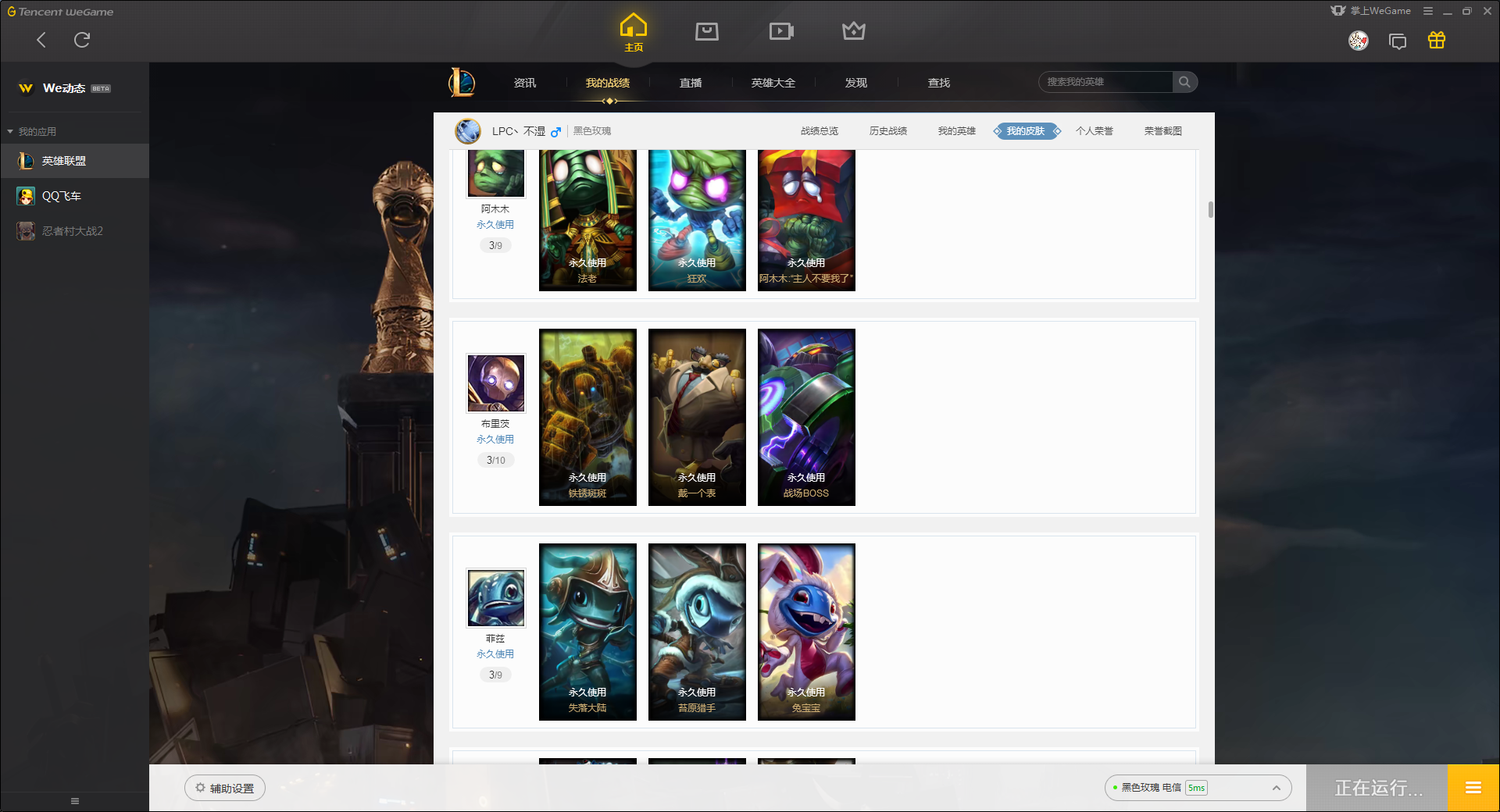Open the 铁锈斑斑 skin card
The image size is (1500, 812).
587,417
